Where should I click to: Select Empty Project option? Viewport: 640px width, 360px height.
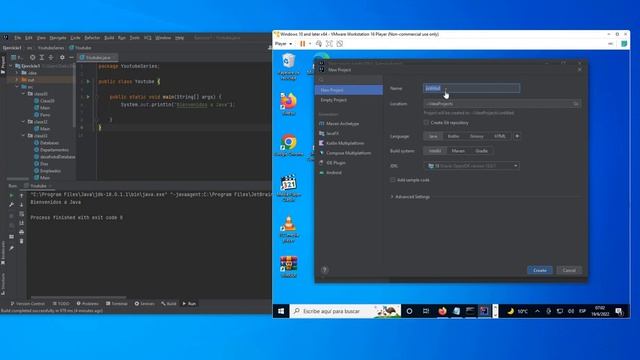333,100
